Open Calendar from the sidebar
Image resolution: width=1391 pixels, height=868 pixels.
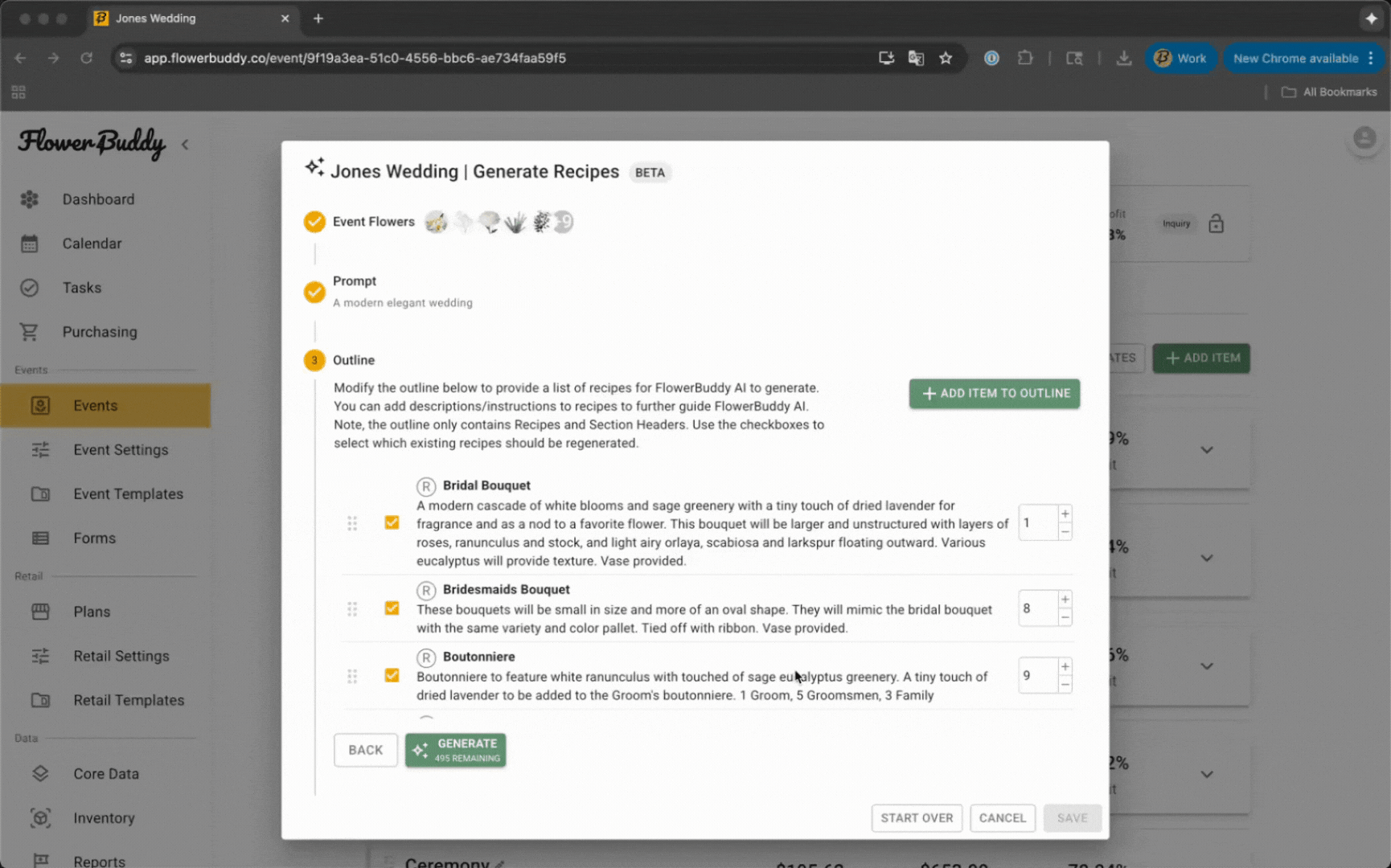92,244
